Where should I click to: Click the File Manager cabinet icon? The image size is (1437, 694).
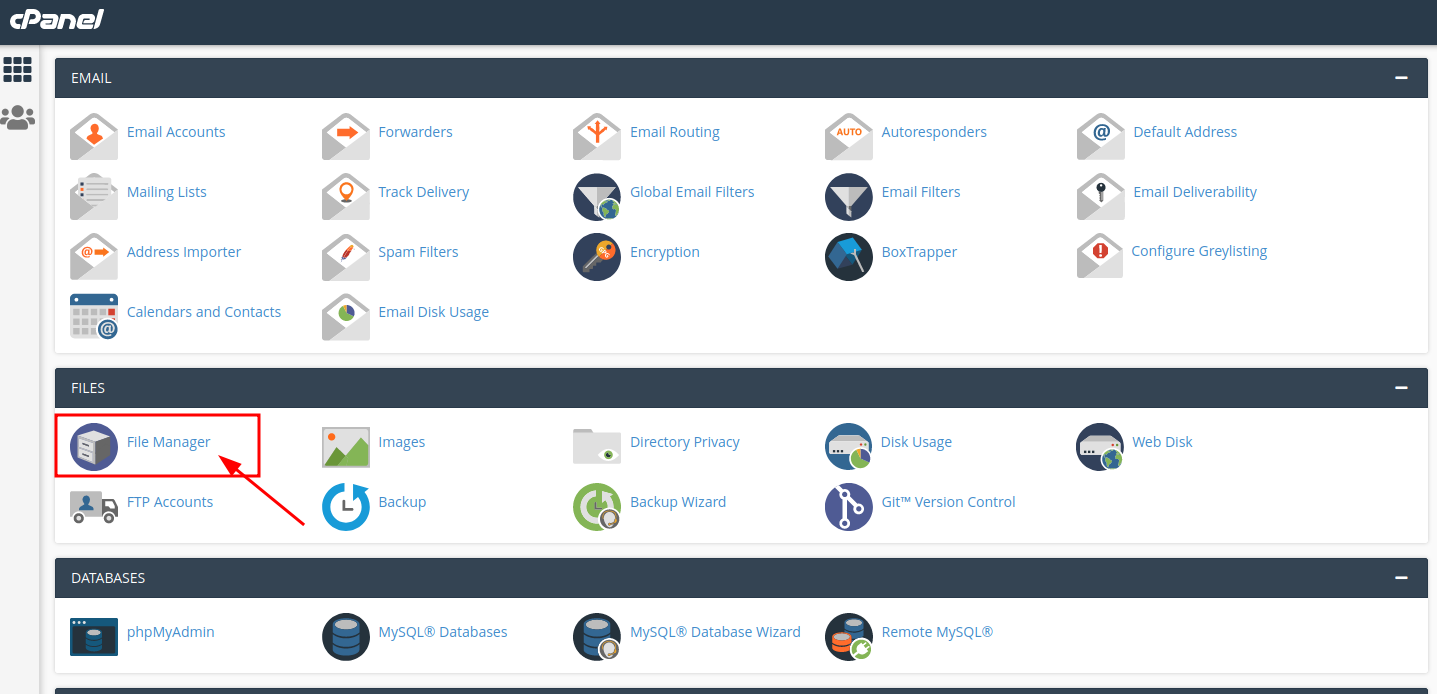94,447
